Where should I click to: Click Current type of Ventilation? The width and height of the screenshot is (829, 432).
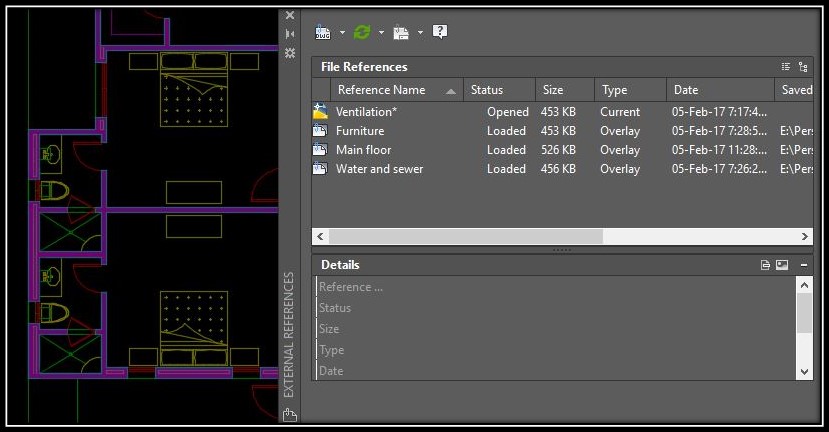click(x=620, y=112)
